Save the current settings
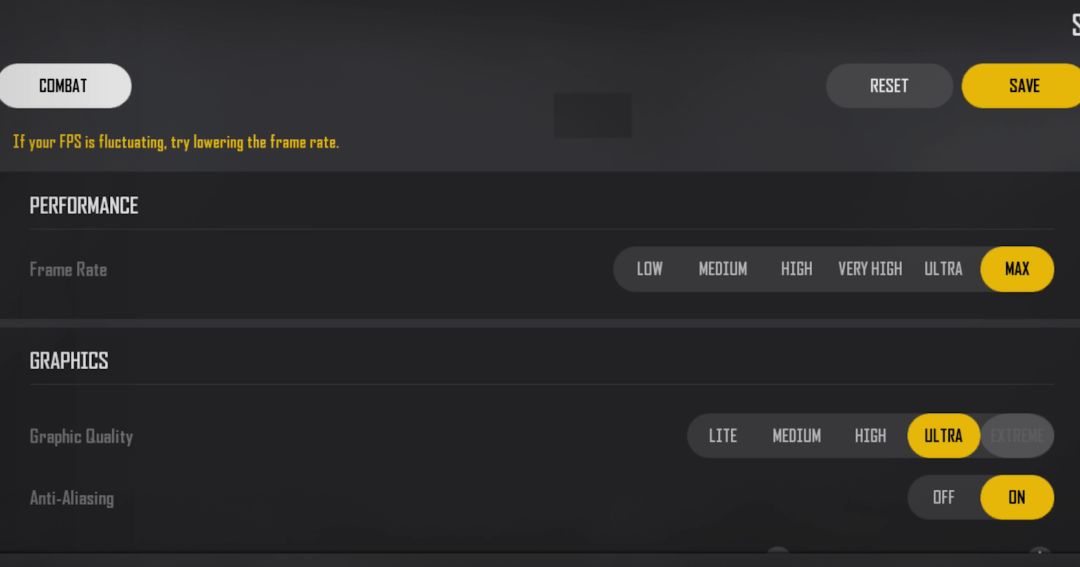1080x567 pixels. pyautogui.click(x=1023, y=86)
